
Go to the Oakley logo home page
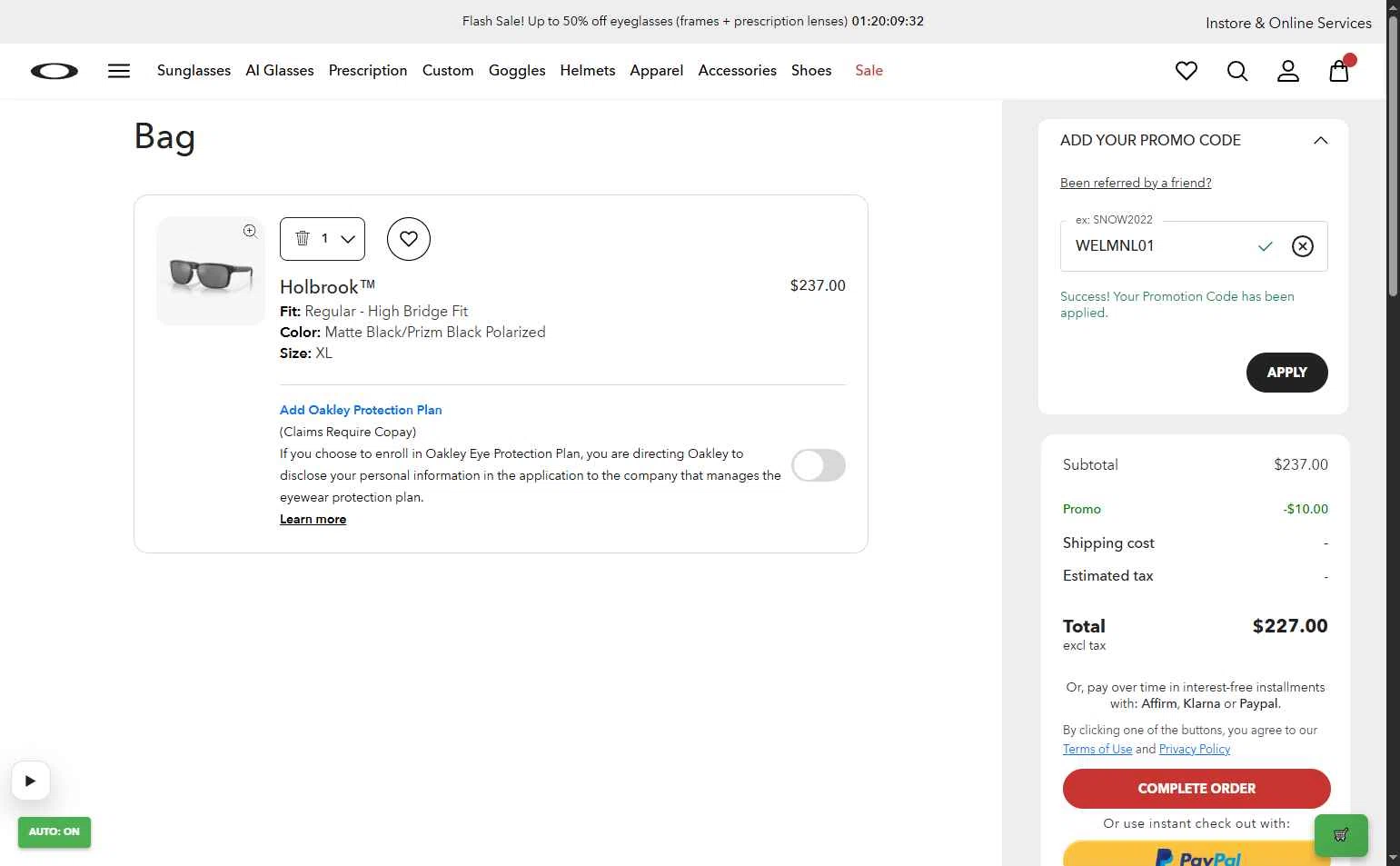point(55,71)
